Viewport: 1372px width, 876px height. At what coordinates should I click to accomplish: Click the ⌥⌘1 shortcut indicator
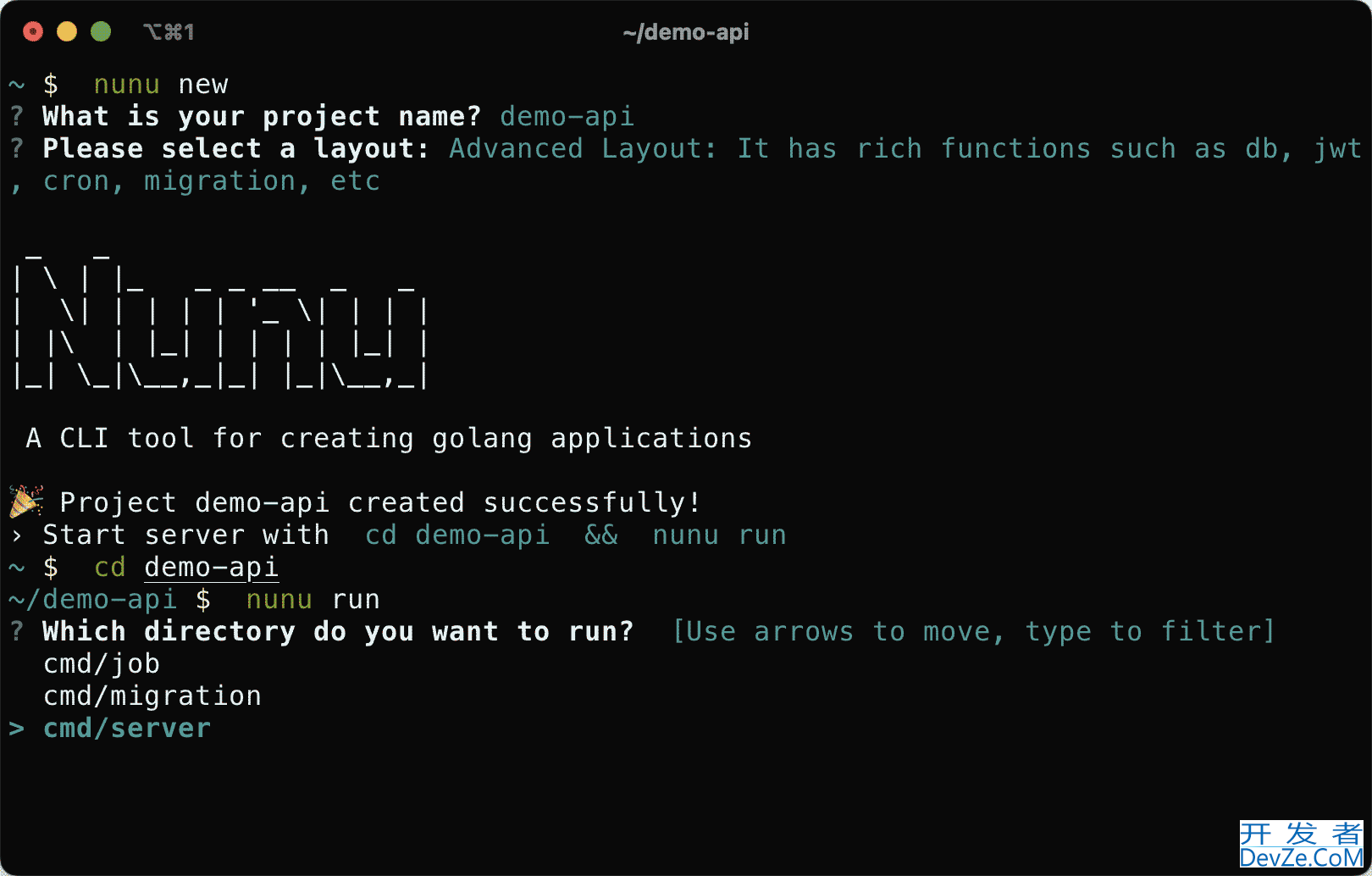click(x=169, y=32)
